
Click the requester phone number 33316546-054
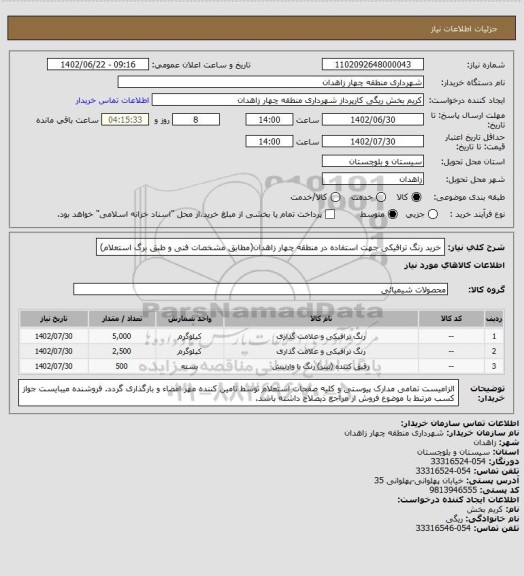click(443, 528)
